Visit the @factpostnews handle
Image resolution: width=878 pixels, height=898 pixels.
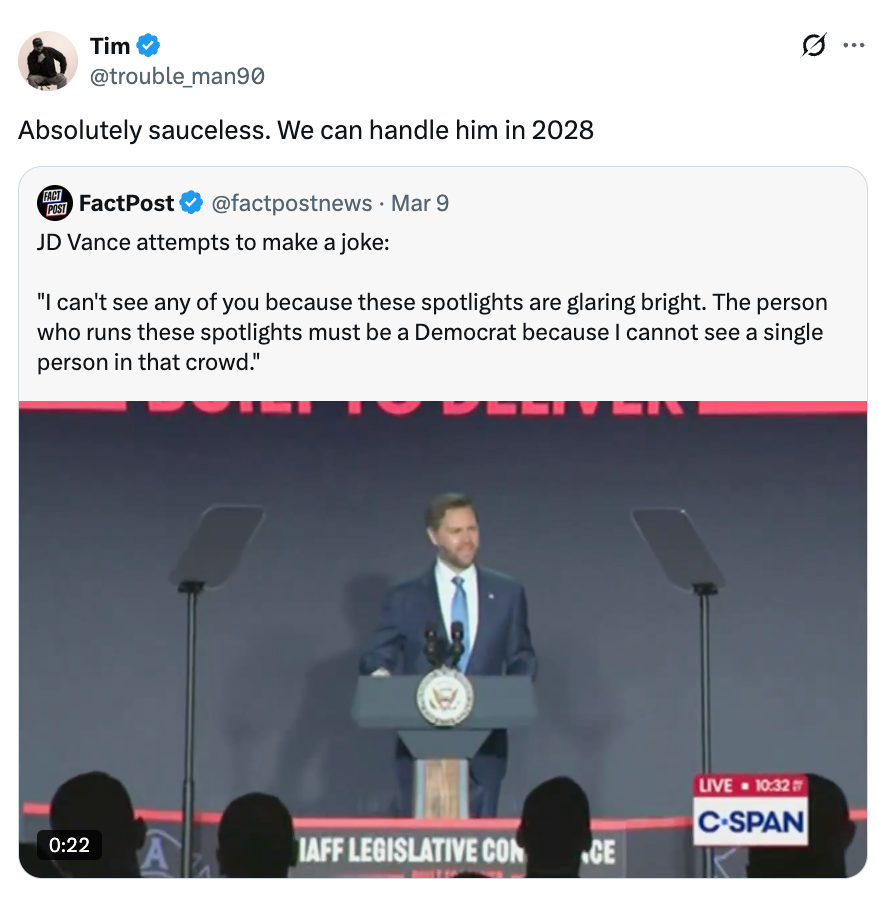pyautogui.click(x=292, y=203)
